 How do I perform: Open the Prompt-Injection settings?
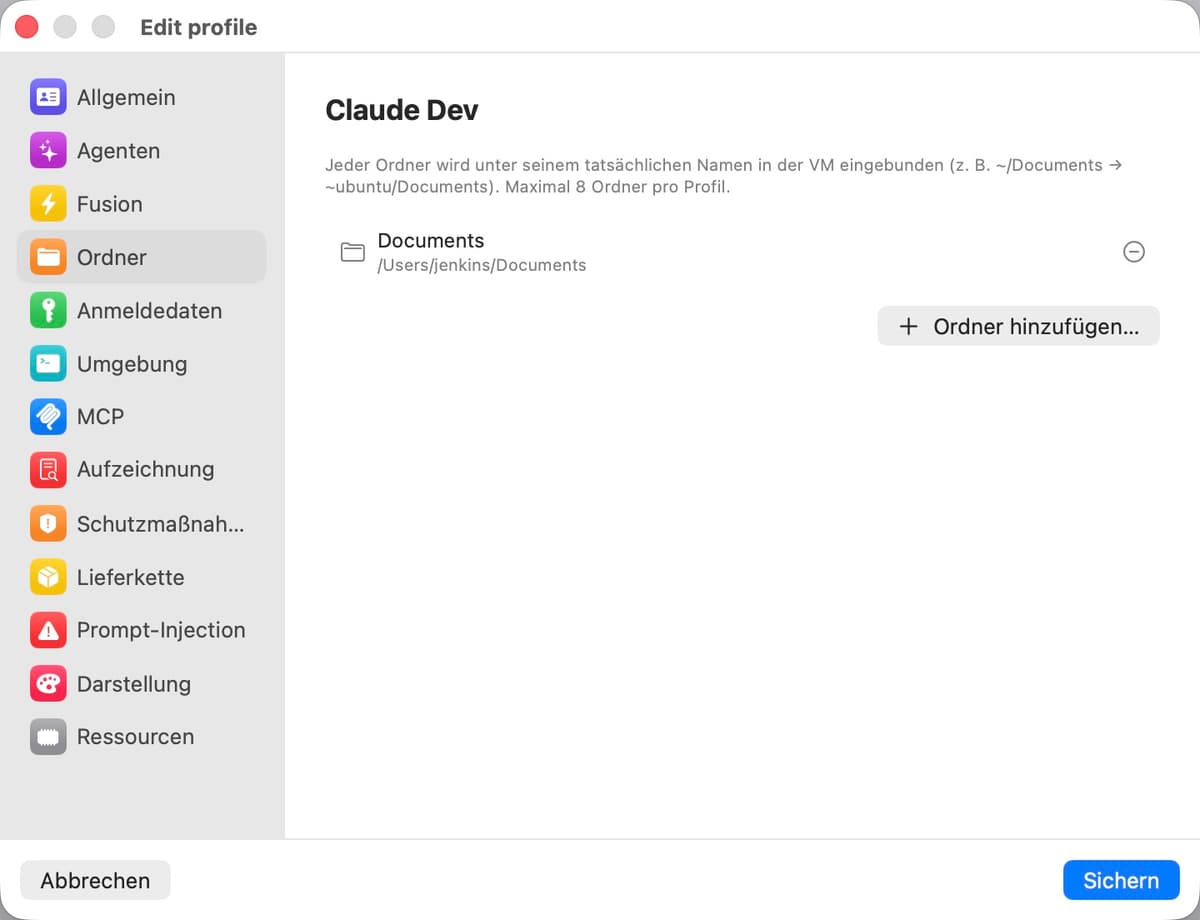click(142, 630)
